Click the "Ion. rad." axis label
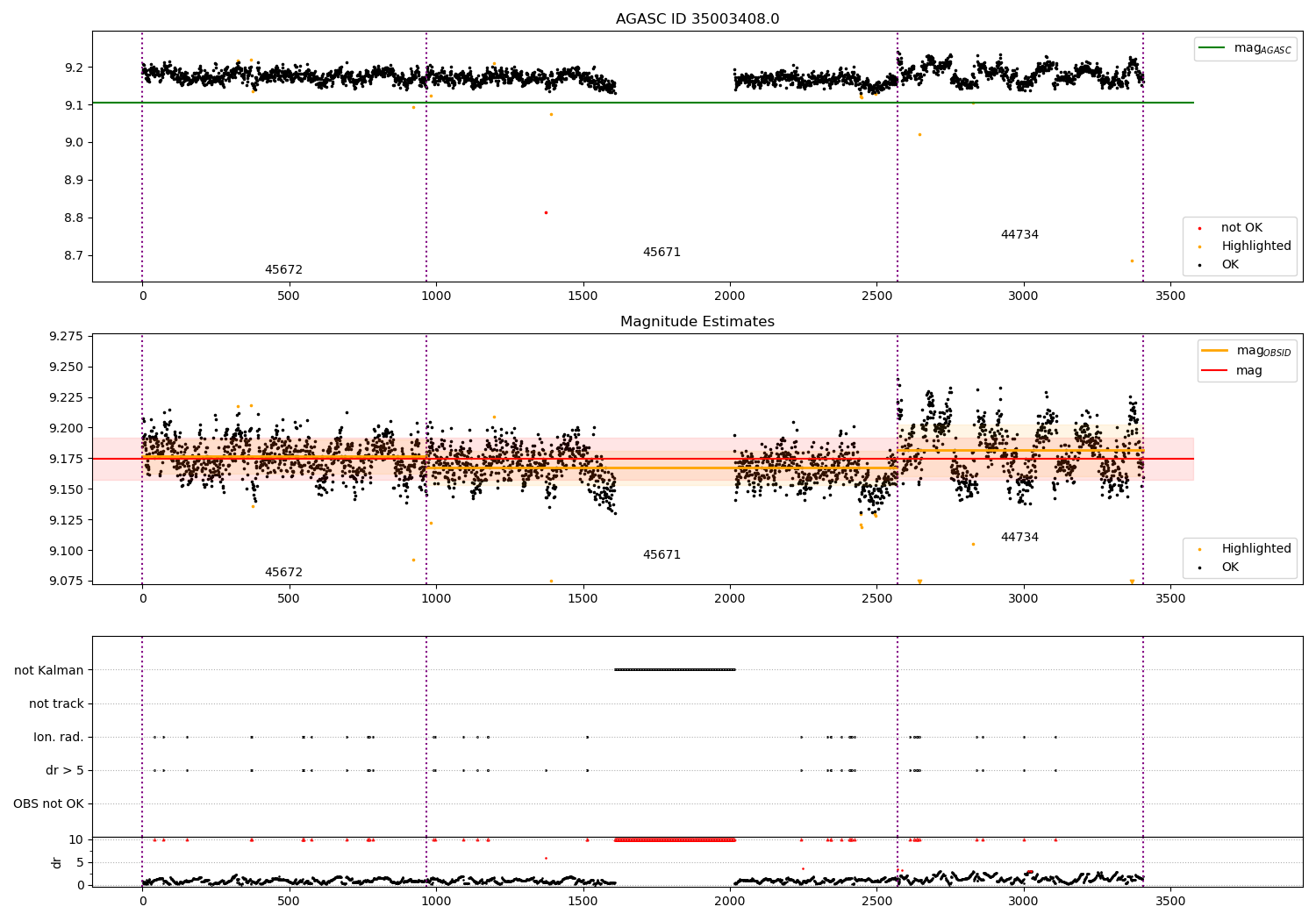Screen dimensions: 1316x921 tap(59, 737)
